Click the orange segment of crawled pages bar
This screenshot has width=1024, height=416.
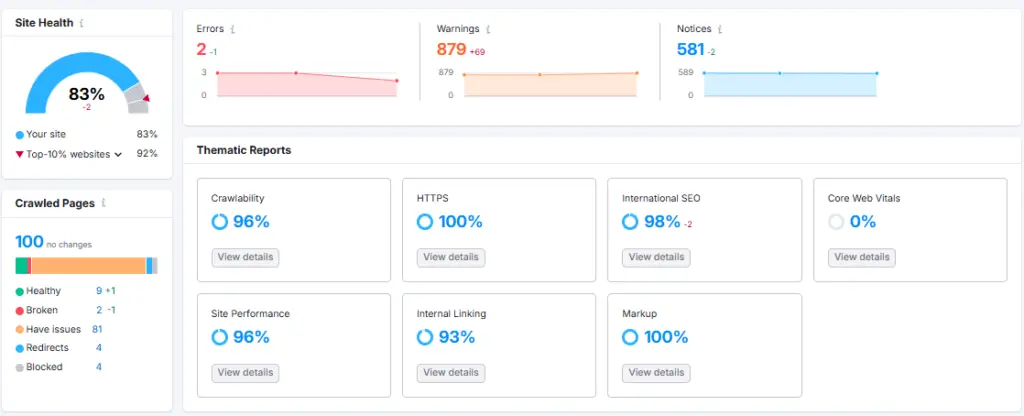coord(88,266)
